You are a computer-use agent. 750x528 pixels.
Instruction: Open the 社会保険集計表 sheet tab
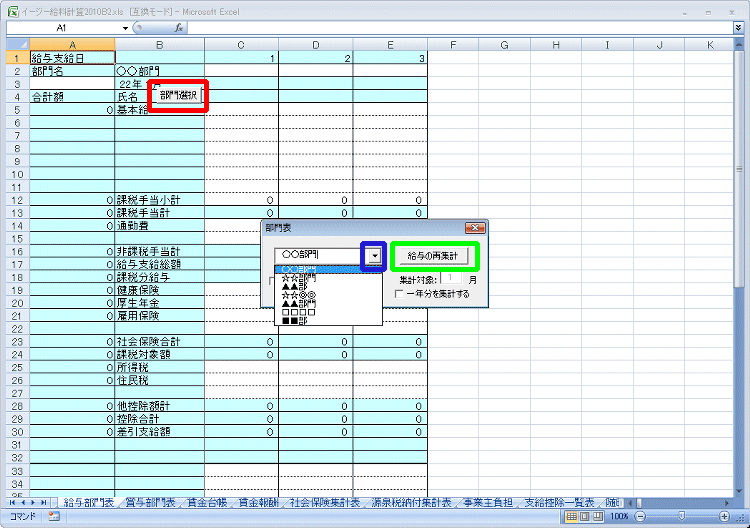pyautogui.click(x=326, y=502)
